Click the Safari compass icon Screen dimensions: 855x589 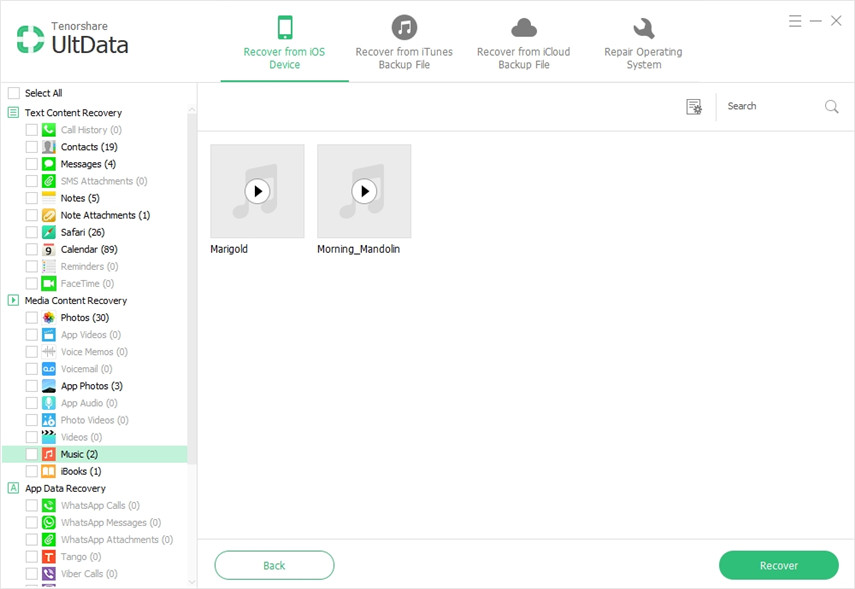(48, 232)
